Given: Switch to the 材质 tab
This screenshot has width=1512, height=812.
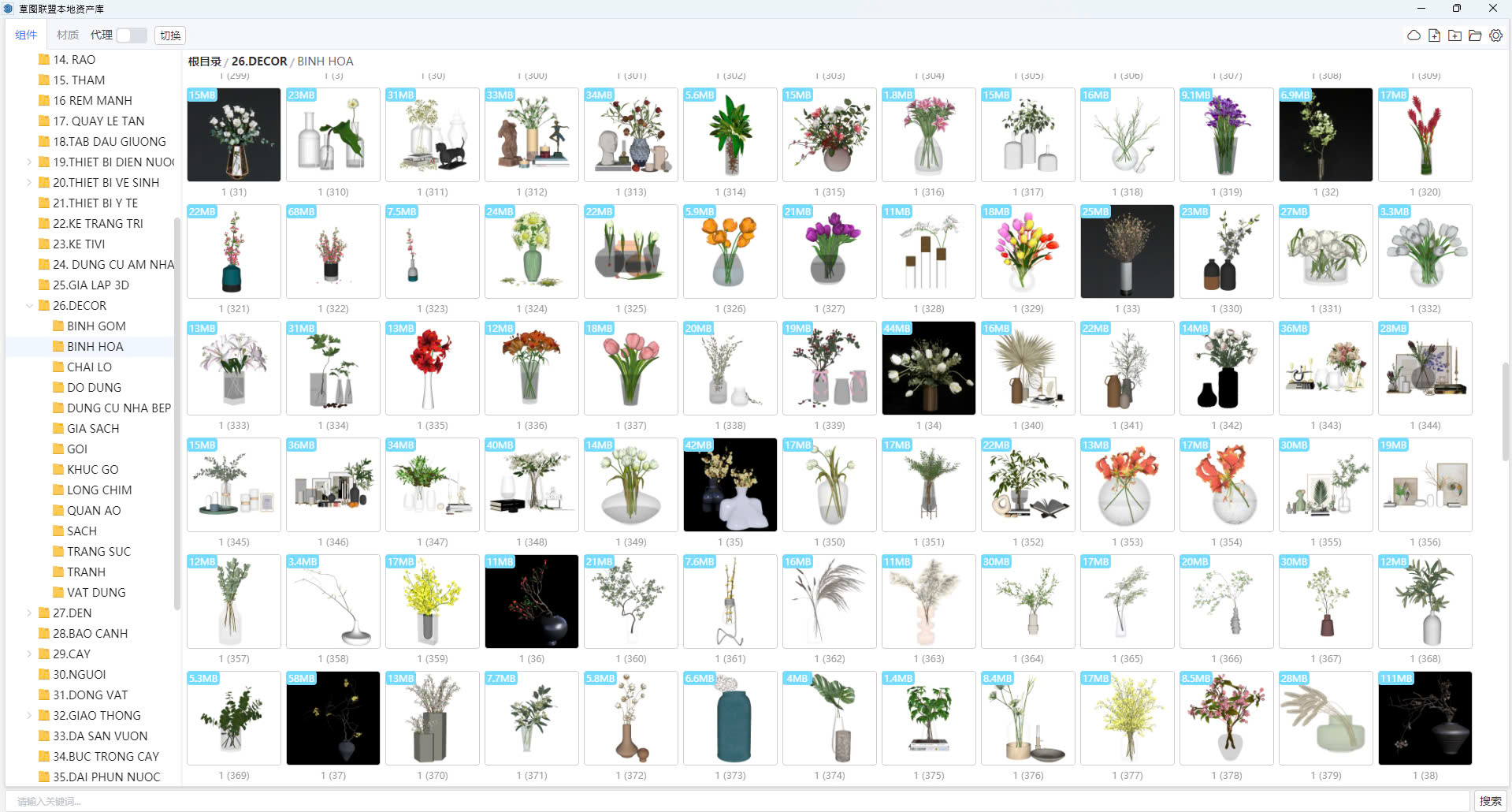Looking at the screenshot, I should 68,35.
